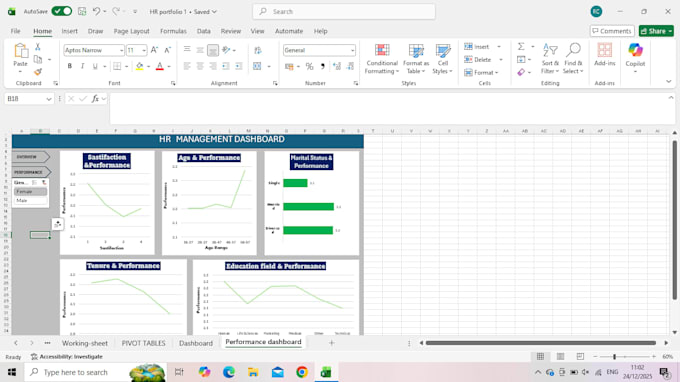Click Decrease Font Size icon
The height and width of the screenshot is (382, 680).
(x=167, y=50)
